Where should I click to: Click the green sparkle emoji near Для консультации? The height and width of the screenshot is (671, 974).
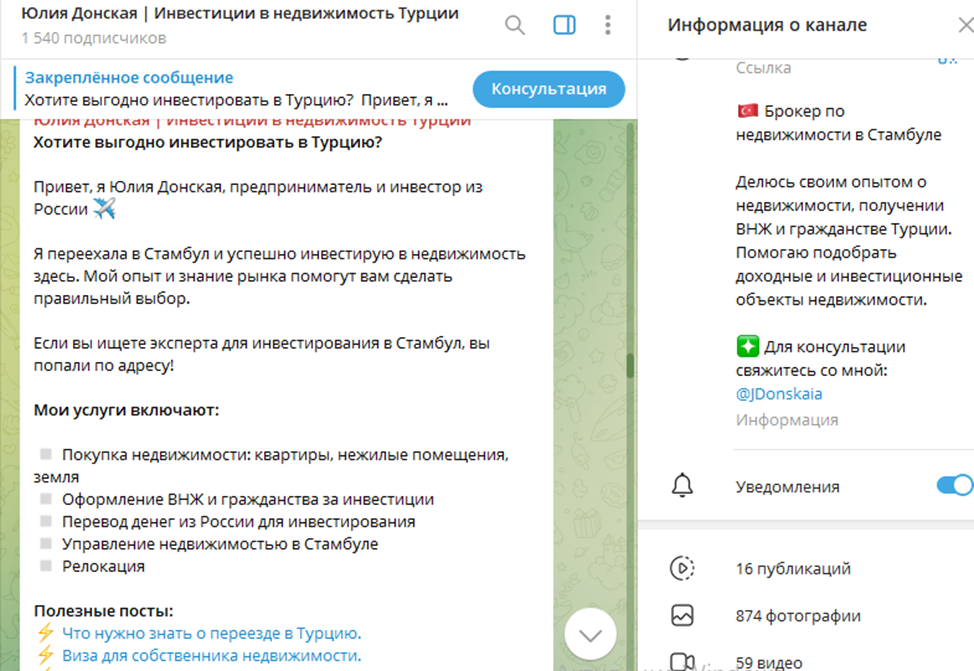click(x=748, y=346)
